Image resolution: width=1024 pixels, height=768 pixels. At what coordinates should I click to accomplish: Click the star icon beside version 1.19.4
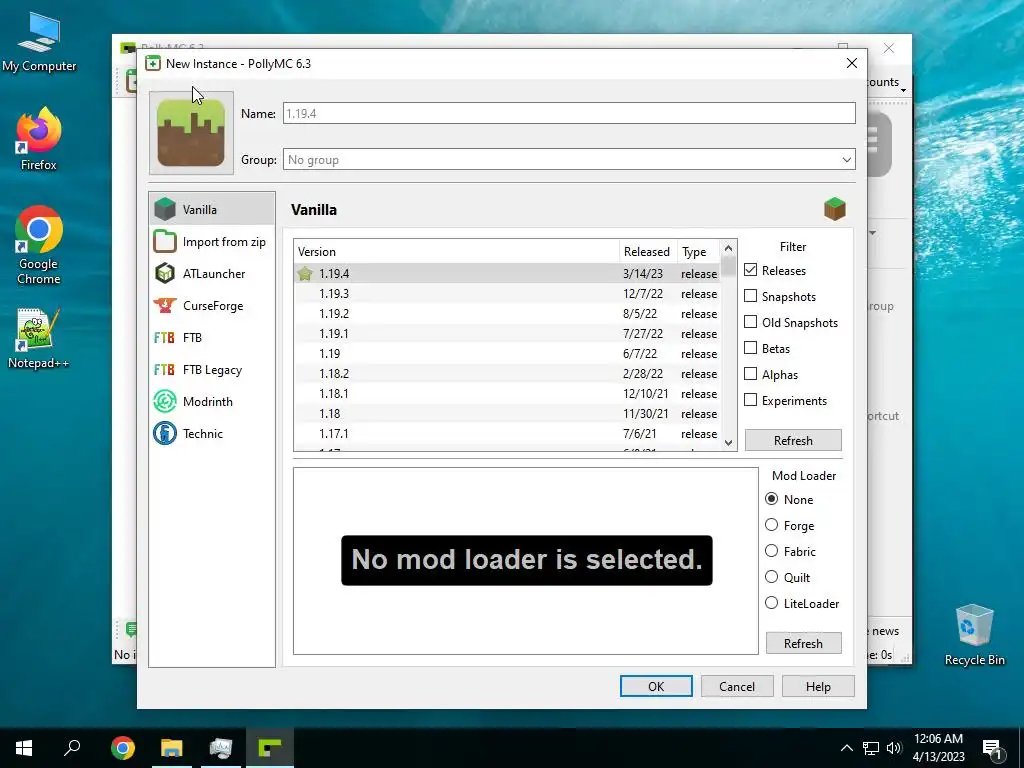(305, 274)
